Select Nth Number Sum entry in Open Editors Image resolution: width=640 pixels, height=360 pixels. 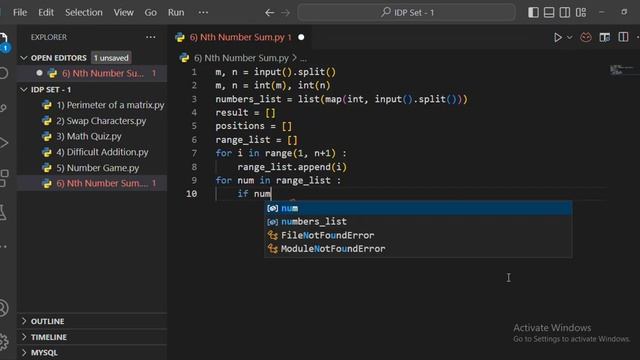click(92, 73)
